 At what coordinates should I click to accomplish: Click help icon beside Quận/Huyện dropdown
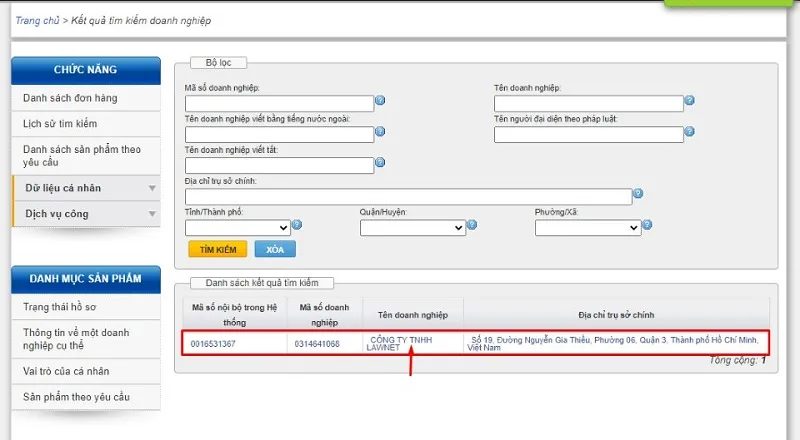pyautogui.click(x=472, y=225)
